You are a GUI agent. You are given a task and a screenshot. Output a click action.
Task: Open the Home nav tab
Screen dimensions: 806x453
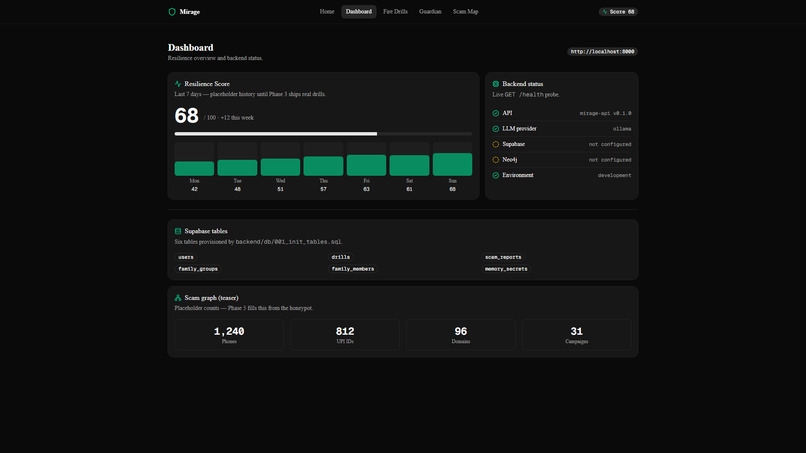coord(327,11)
